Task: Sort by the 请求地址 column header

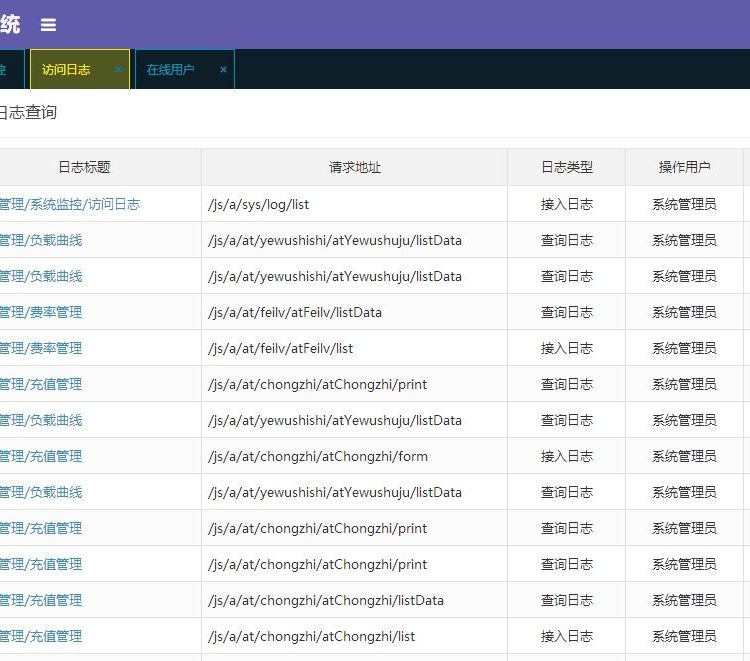Action: click(x=354, y=168)
